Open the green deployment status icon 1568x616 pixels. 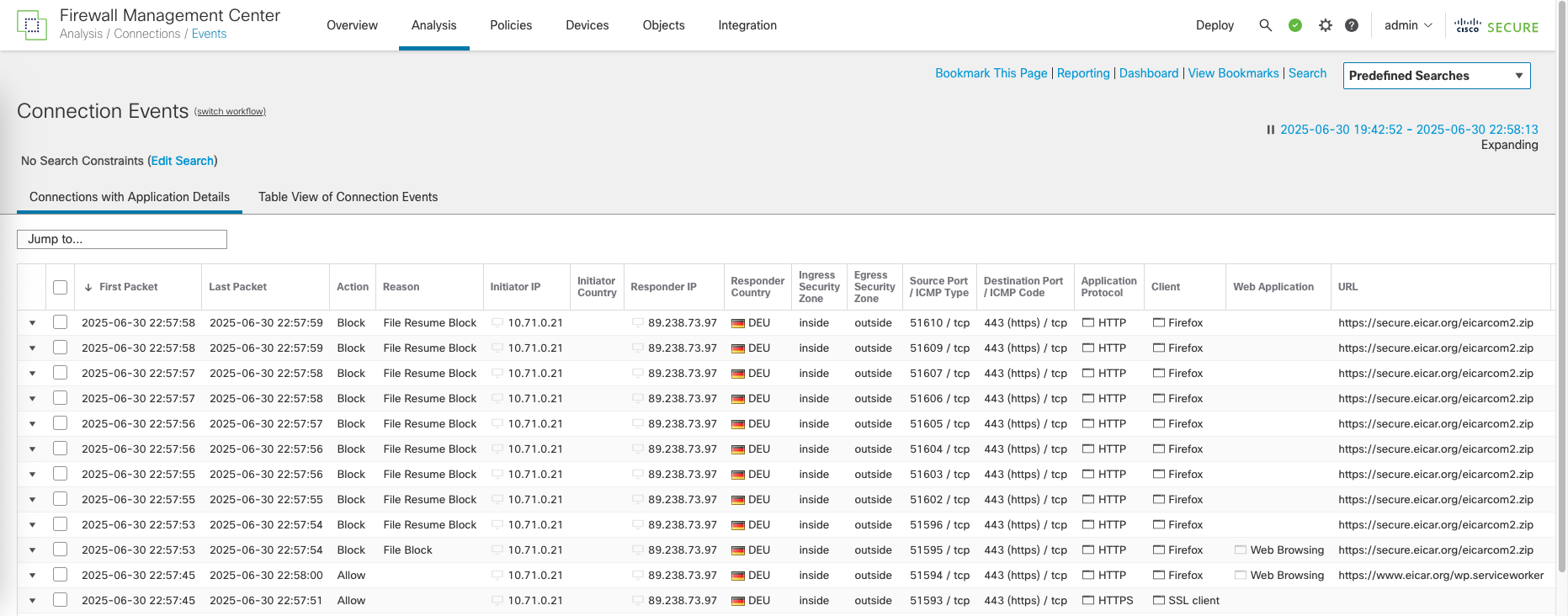(x=1295, y=25)
